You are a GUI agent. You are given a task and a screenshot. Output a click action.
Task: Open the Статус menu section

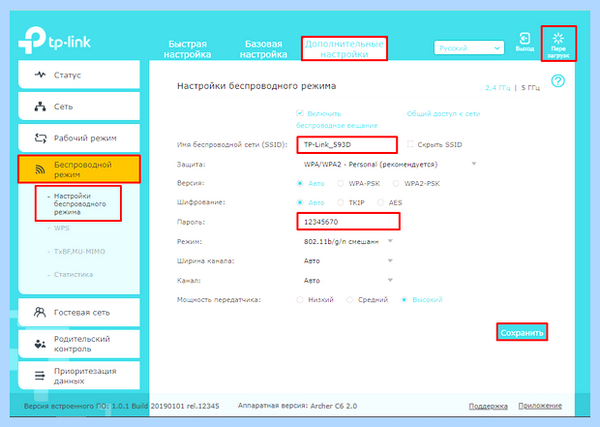[x=79, y=75]
